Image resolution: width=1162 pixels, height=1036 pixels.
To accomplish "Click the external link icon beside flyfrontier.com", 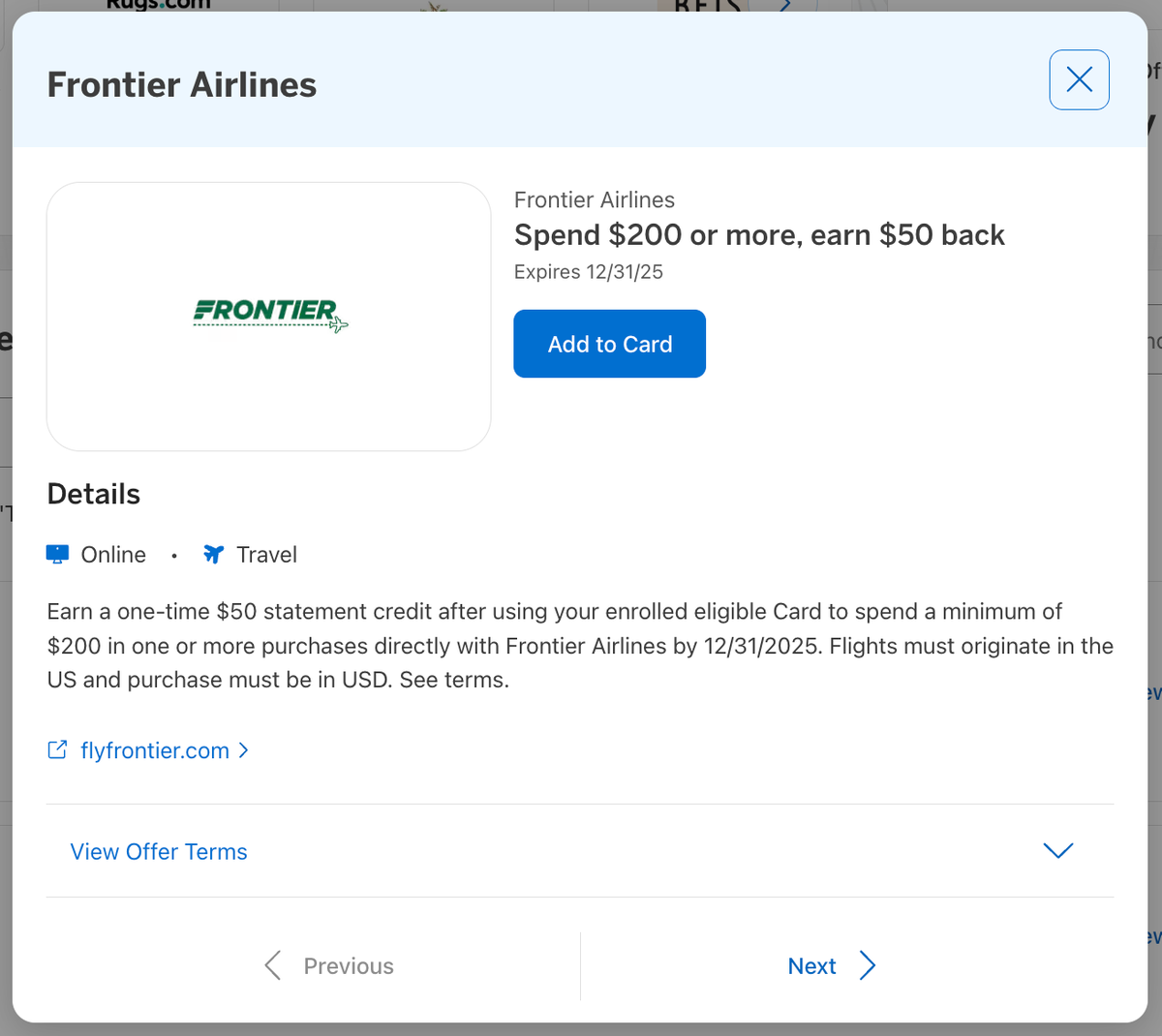I will tap(57, 750).
